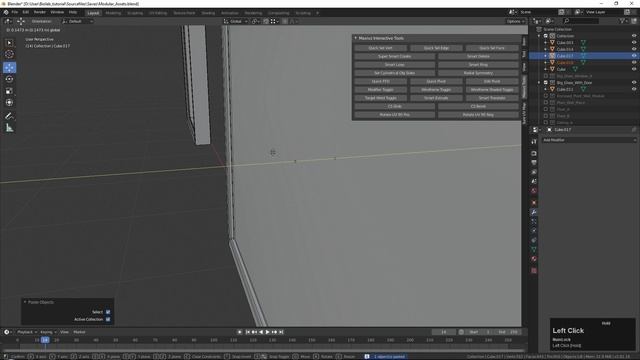The width and height of the screenshot is (640, 360).
Task: Open the Global transform orientation dropdown
Action: pyautogui.click(x=236, y=21)
